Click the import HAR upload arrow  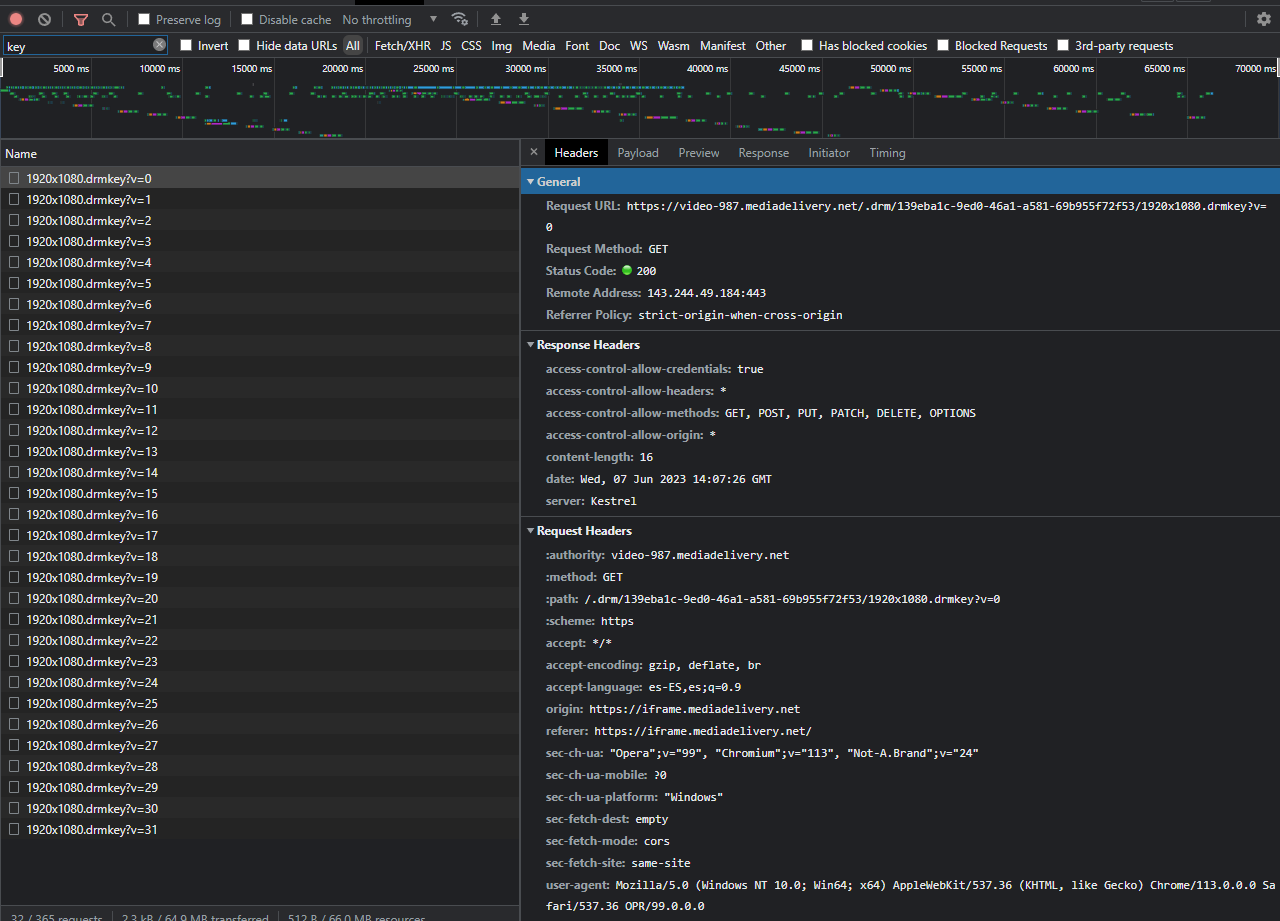pos(495,19)
